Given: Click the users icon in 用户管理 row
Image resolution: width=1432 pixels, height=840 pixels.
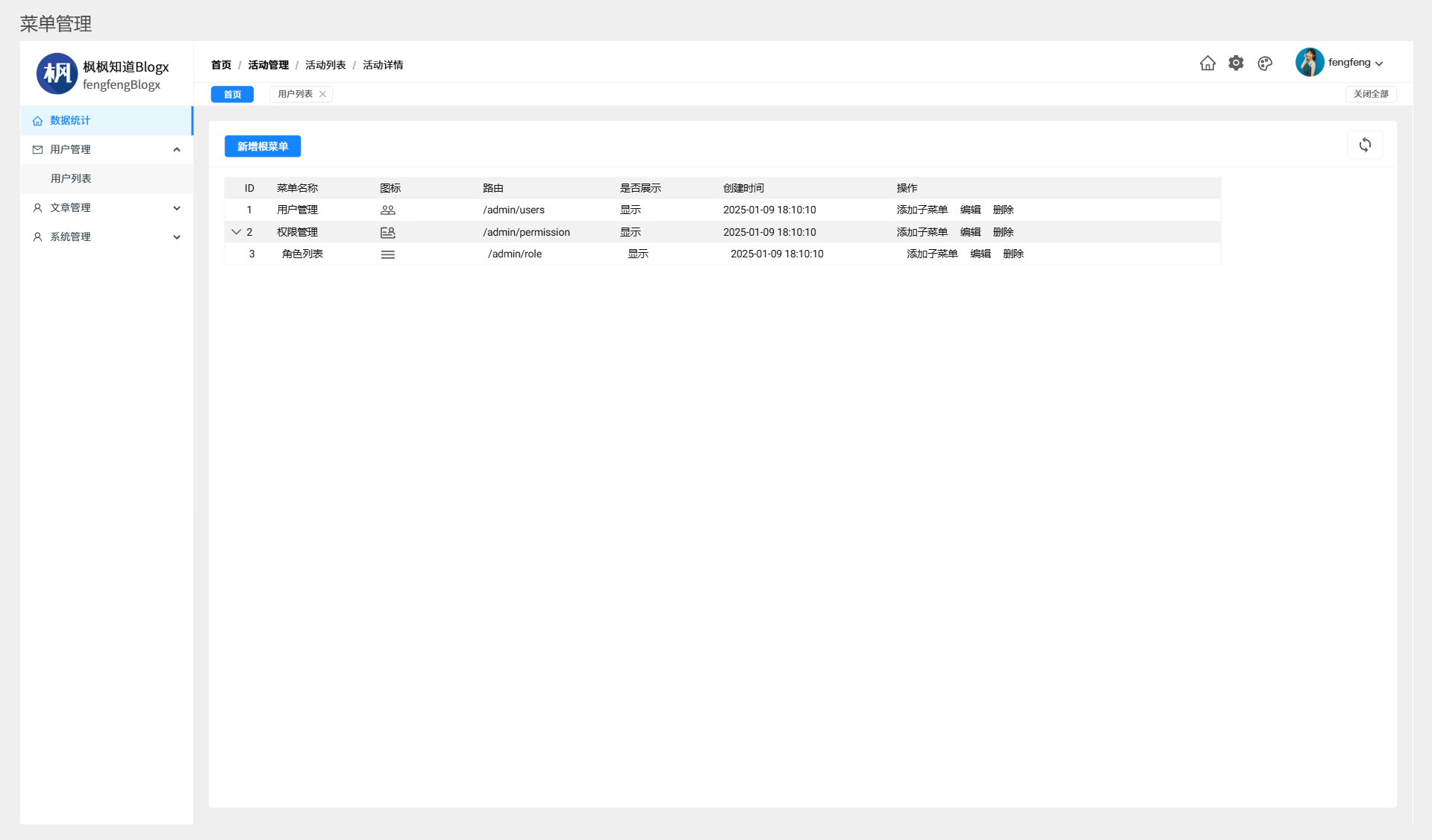Looking at the screenshot, I should pos(387,210).
